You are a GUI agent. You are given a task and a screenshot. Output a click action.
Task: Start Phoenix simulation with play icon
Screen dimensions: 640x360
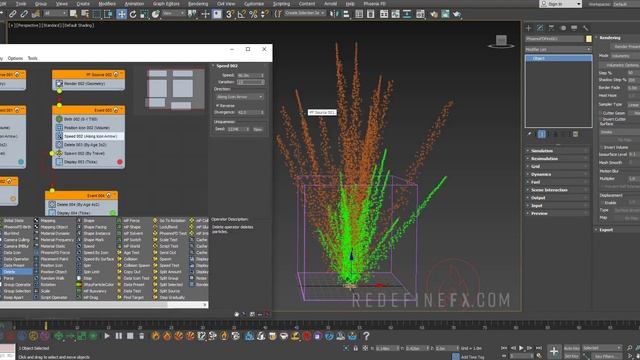107,336
